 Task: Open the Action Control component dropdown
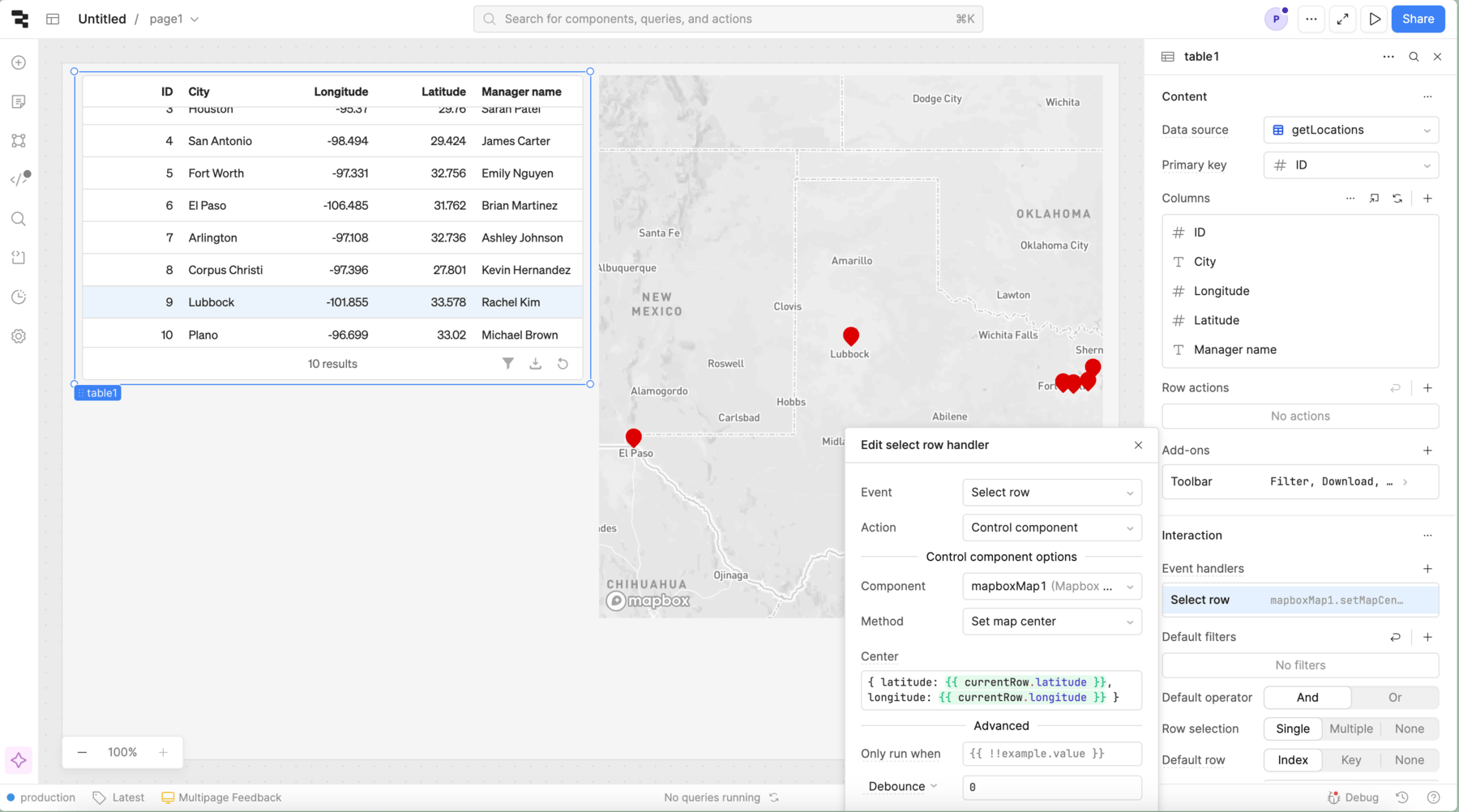tap(1052, 528)
